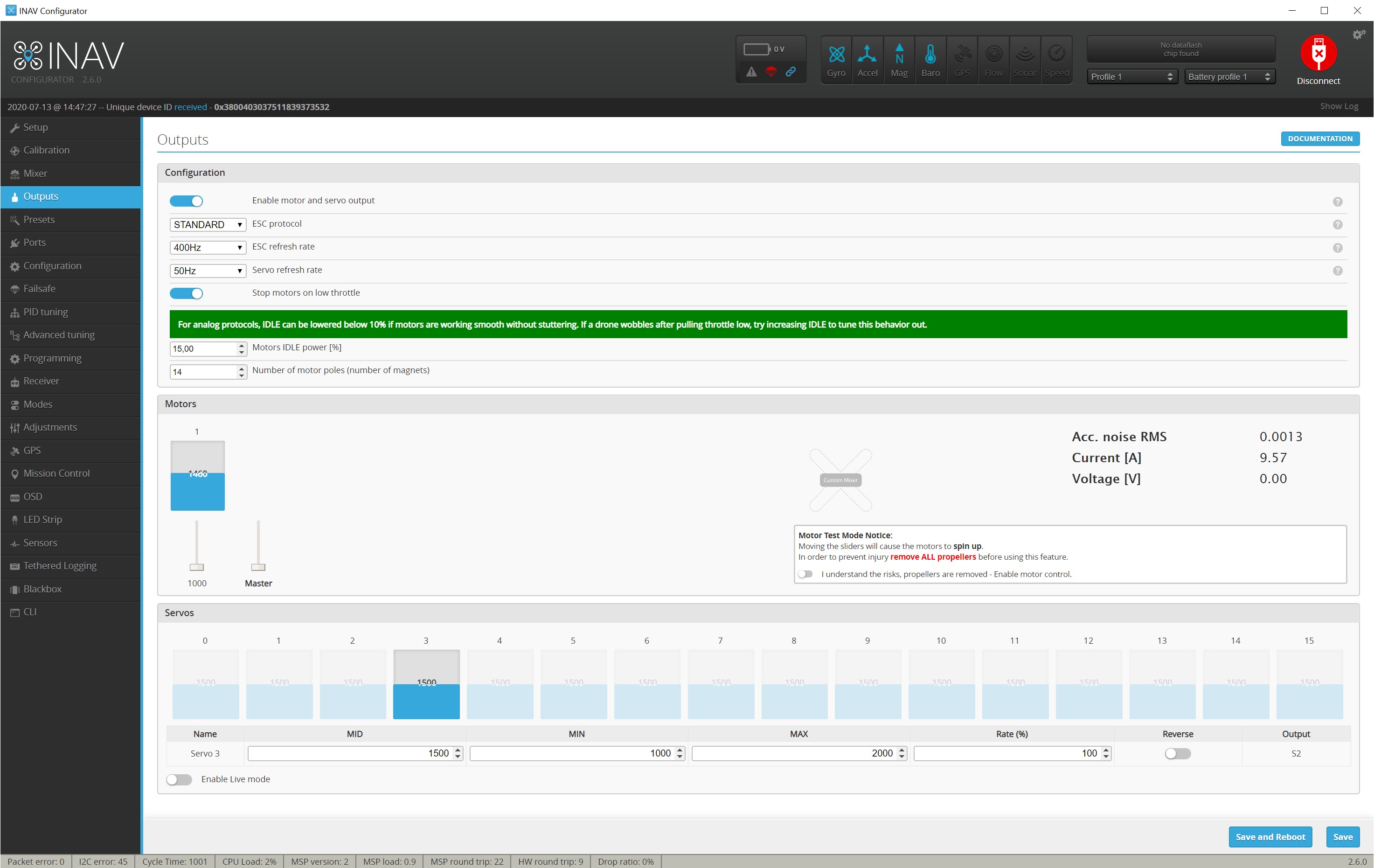Click the Motors IDLE power input field

[x=204, y=349]
